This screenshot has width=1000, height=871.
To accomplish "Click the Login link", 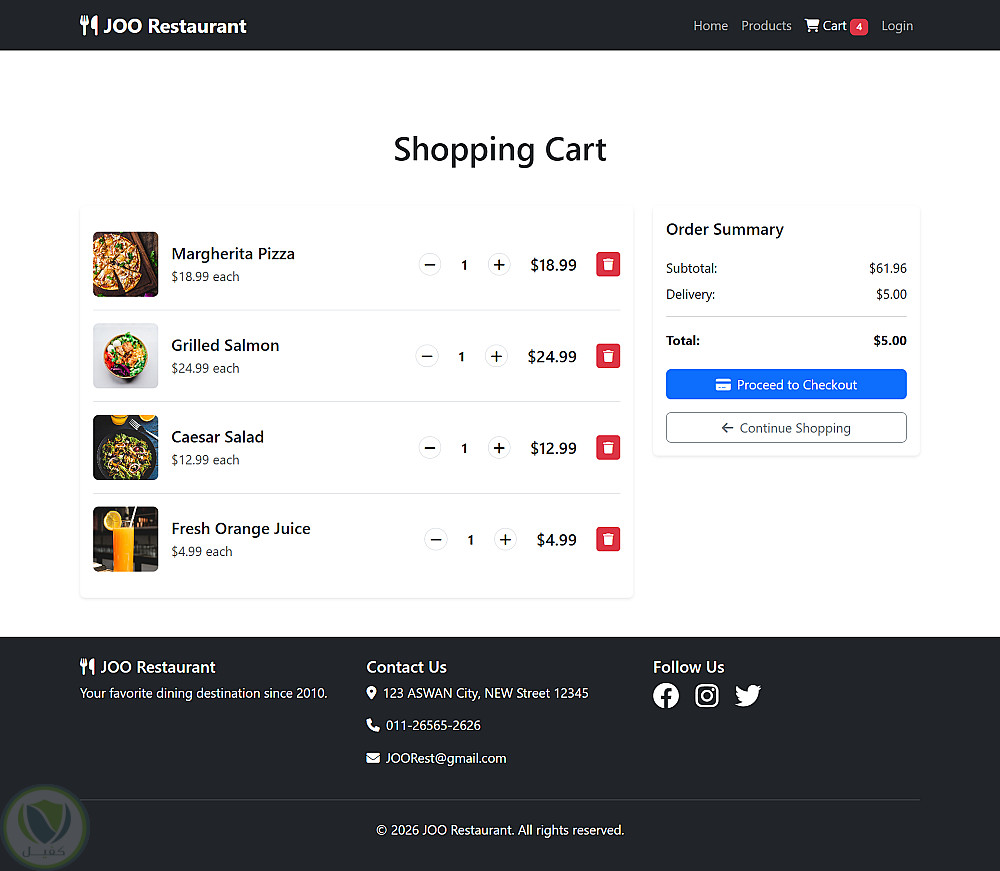I will [x=897, y=26].
